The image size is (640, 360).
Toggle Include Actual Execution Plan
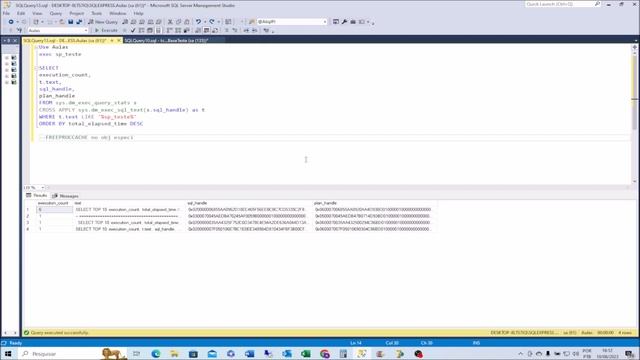pos(170,31)
